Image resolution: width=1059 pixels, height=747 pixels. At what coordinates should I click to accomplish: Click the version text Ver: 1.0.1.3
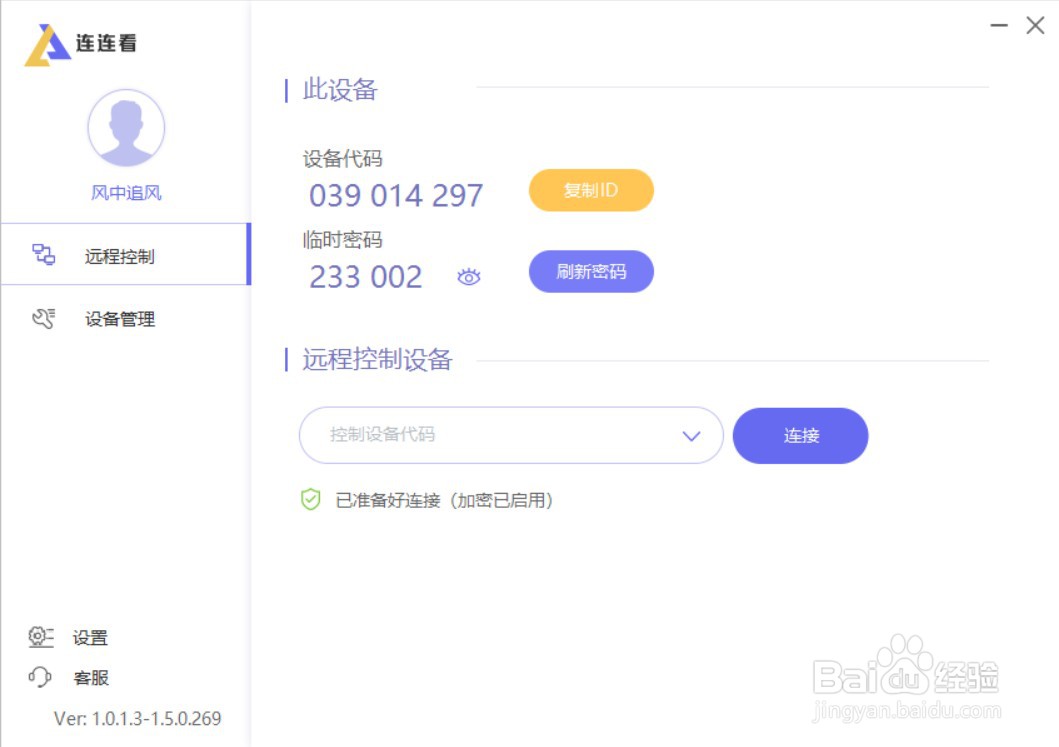136,718
